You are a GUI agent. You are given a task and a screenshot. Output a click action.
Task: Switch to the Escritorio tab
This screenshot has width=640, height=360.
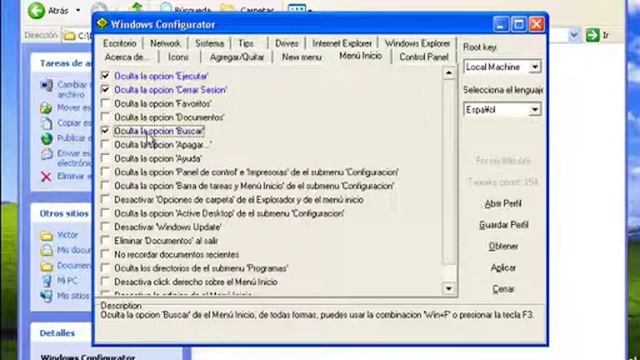[x=120, y=43]
